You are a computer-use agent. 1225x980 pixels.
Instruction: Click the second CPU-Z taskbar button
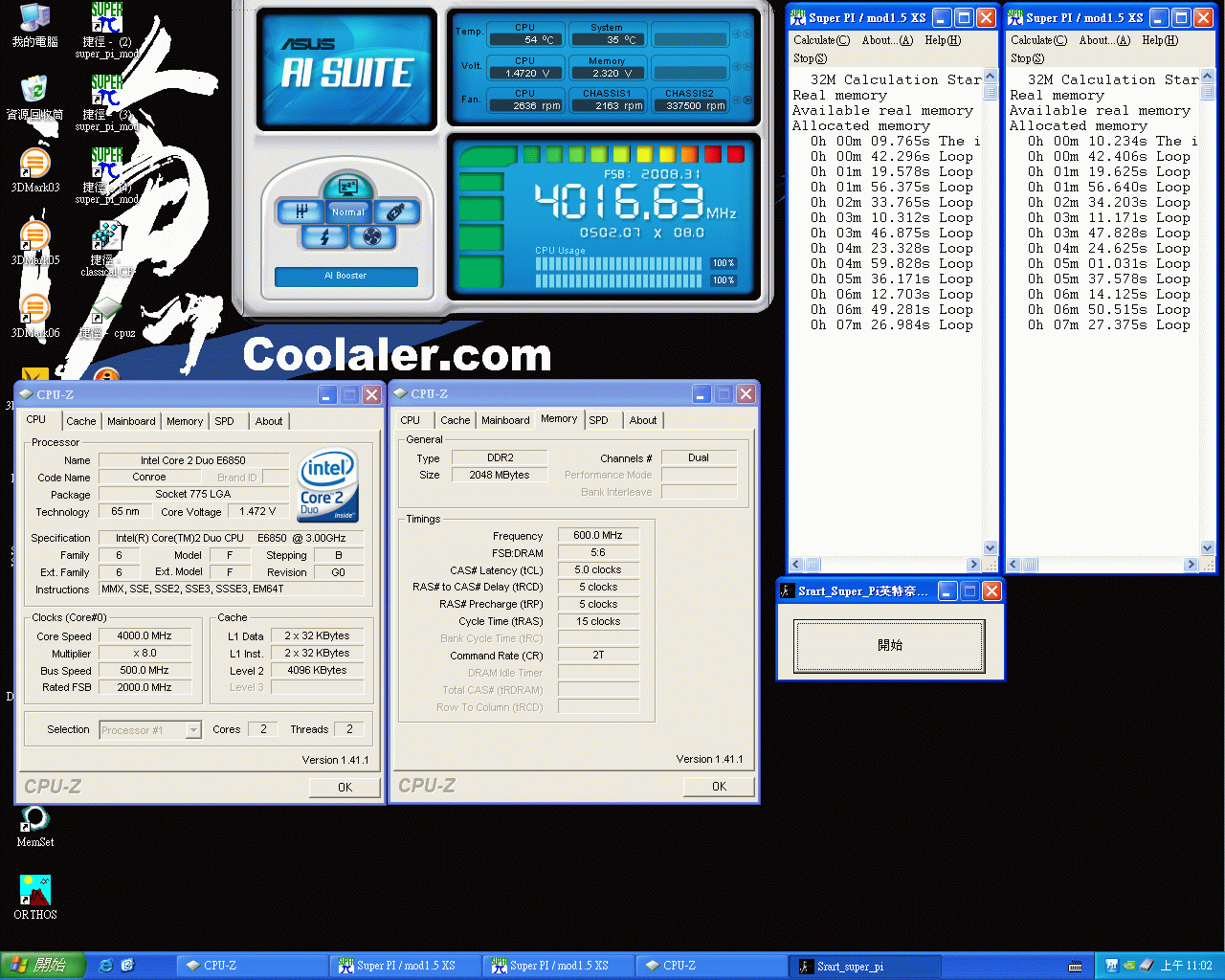713,966
